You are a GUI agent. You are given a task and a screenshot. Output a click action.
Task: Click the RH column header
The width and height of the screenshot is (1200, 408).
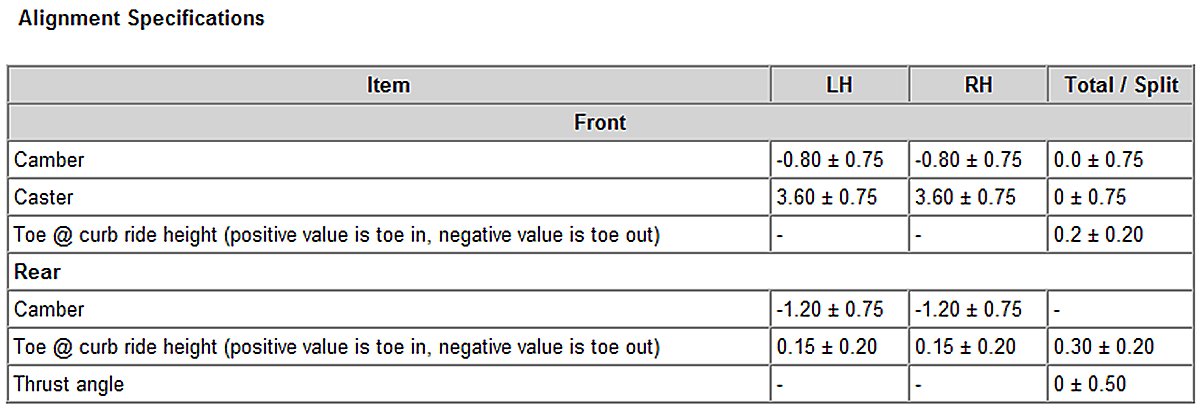click(978, 85)
